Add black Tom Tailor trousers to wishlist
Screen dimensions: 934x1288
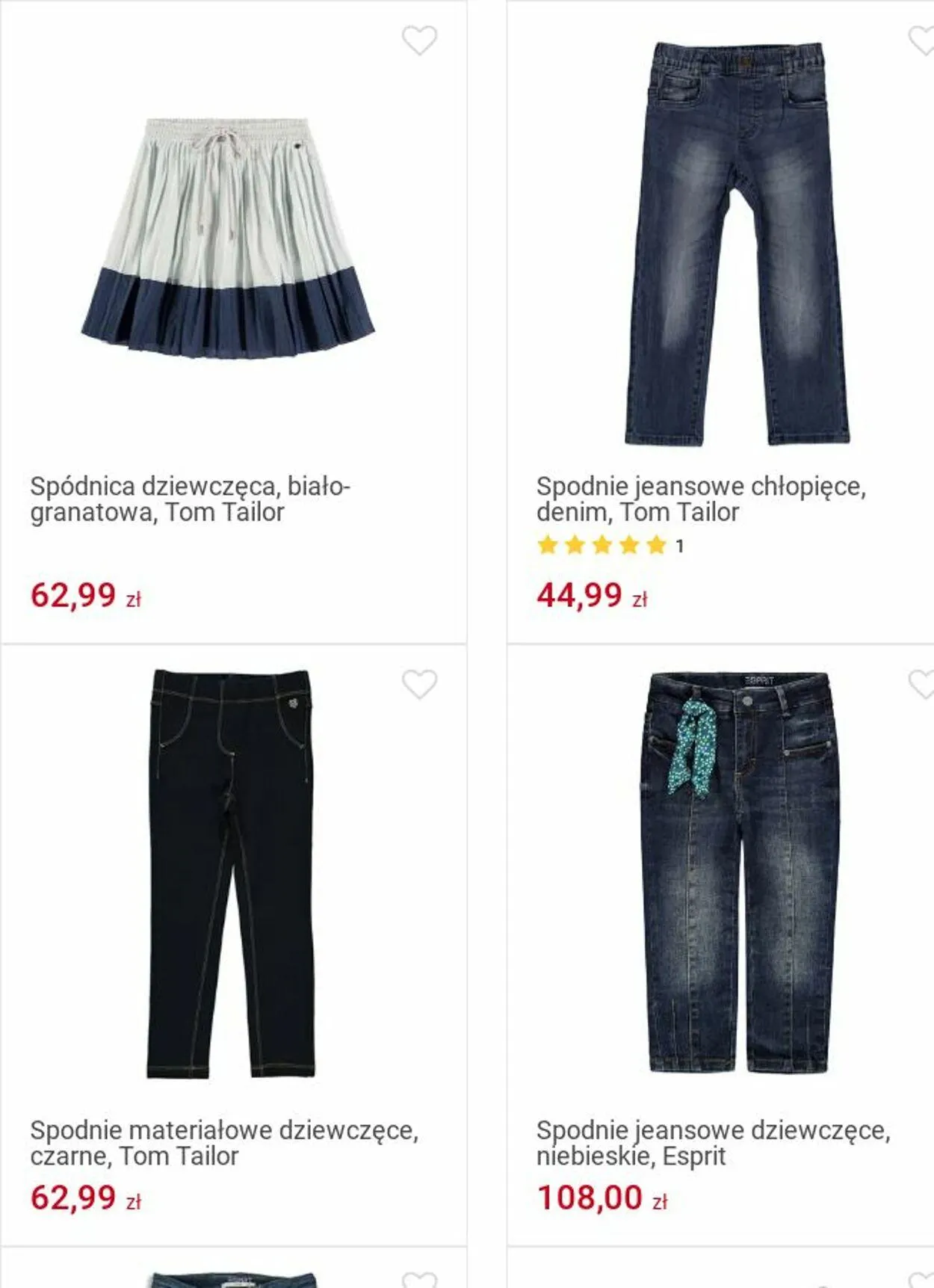419,684
